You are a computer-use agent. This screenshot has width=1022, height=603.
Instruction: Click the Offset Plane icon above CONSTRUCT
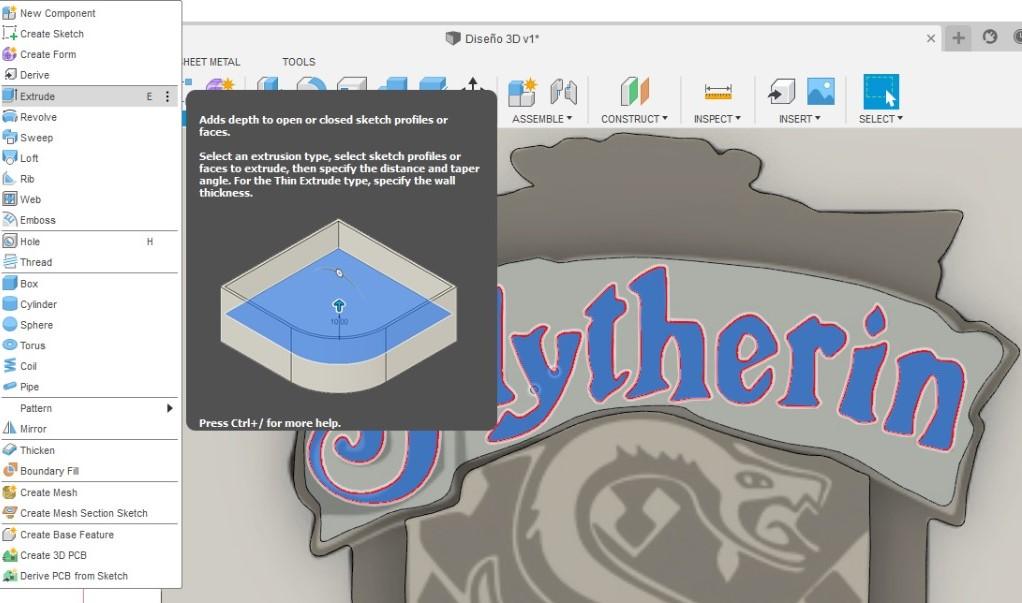[634, 91]
